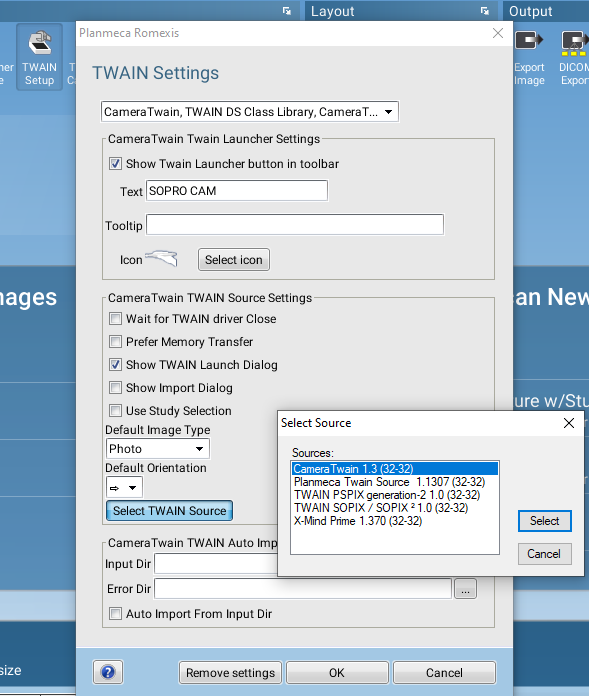Click OK in TWAIN Settings
Screen dimensions: 589x696
tap(337, 672)
